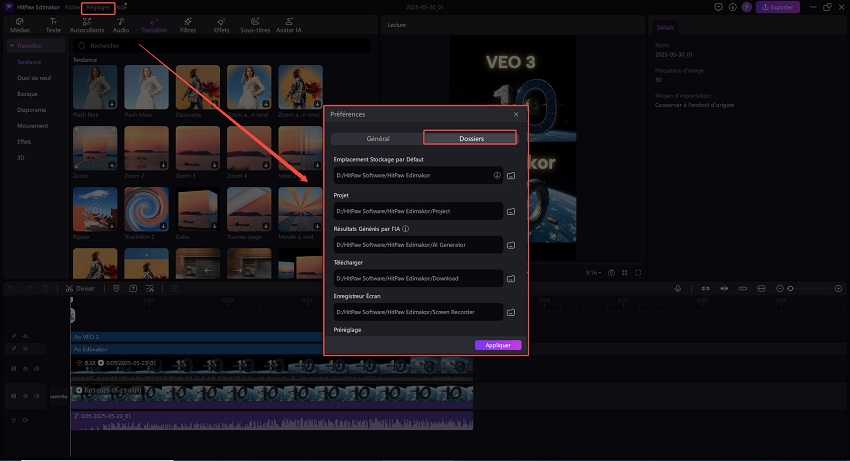Click the undo arrow in timeline toolbar
850x461 pixels.
[13, 289]
